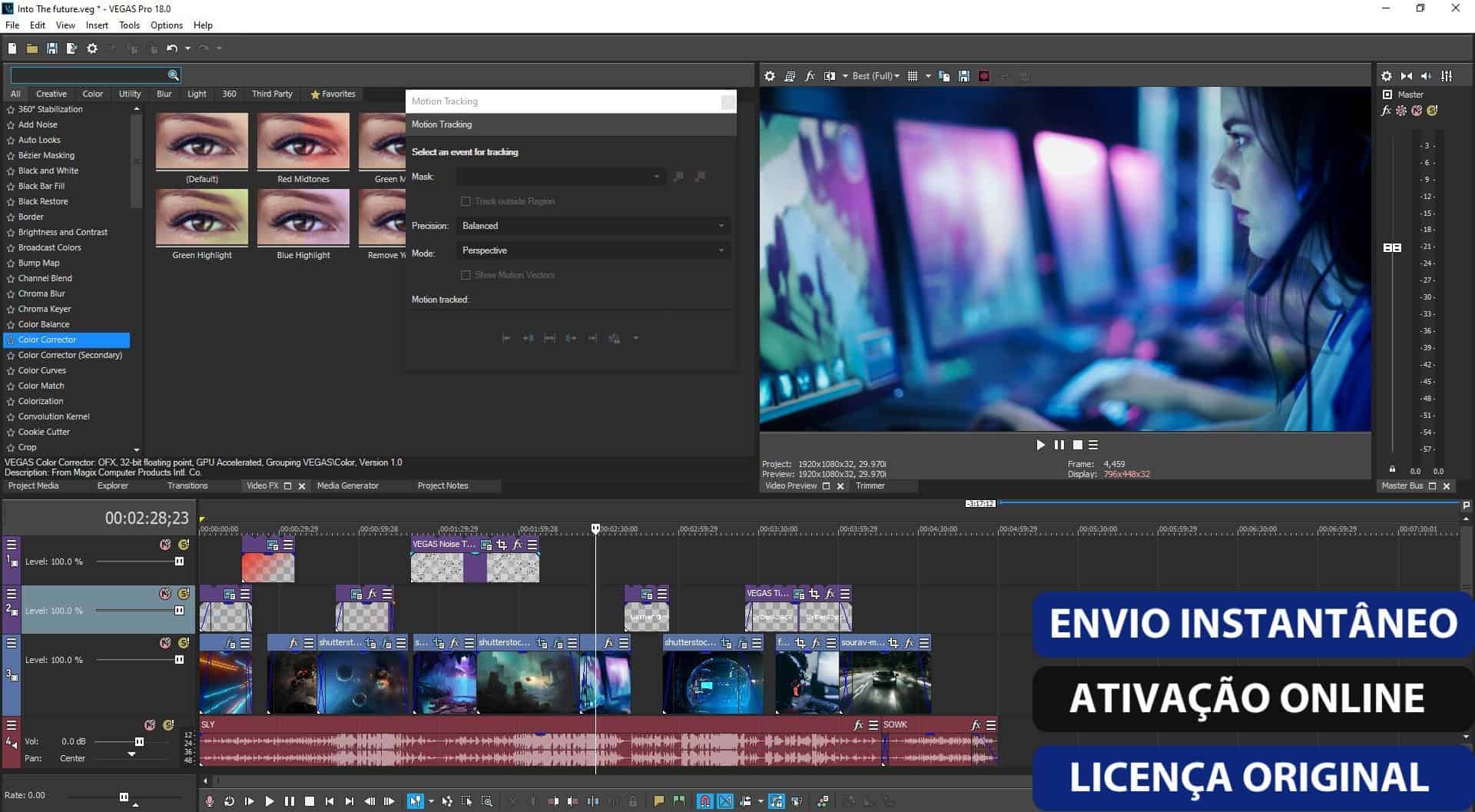Screen dimensions: 1475x812
Task: Enable Show Motion Vectors checkbox
Action: (466, 275)
